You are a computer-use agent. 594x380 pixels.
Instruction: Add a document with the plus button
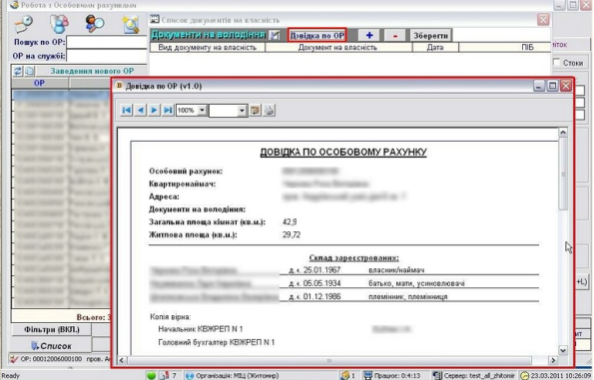pyautogui.click(x=369, y=36)
